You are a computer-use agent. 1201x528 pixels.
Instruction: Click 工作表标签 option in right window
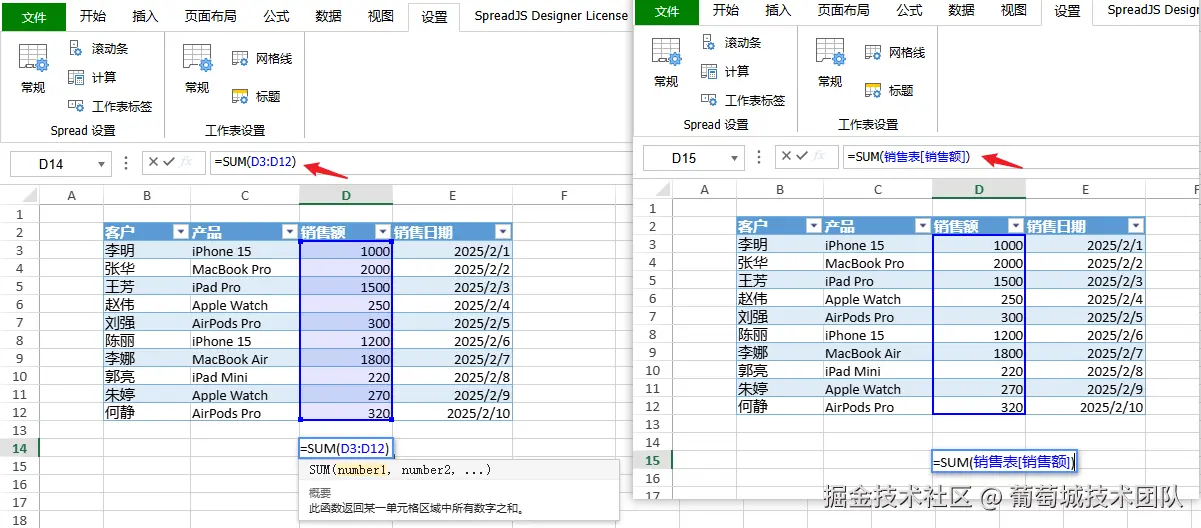[x=743, y=100]
